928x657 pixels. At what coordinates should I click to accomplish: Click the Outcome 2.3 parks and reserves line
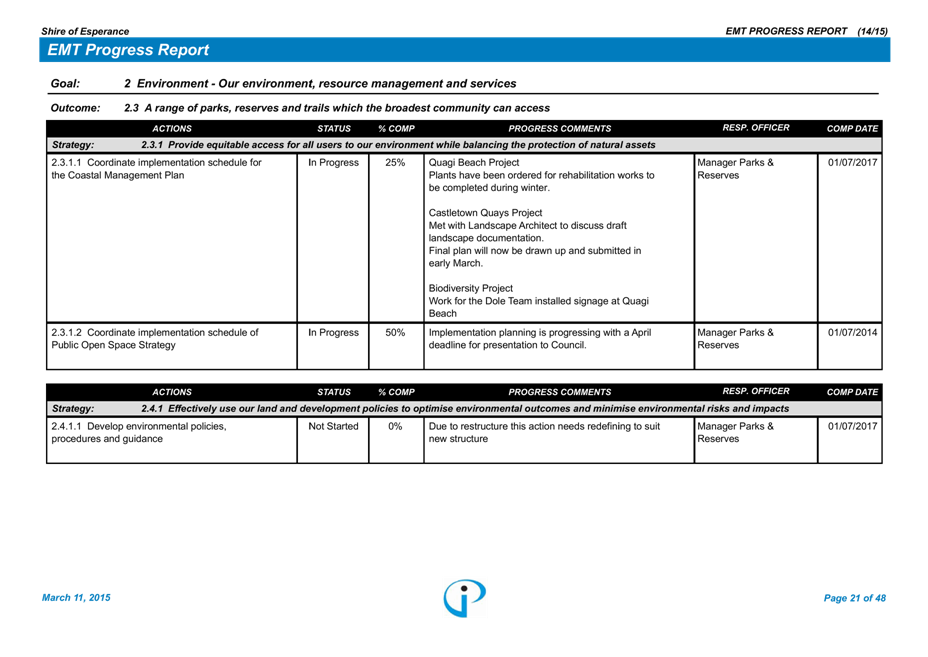coord(336,108)
